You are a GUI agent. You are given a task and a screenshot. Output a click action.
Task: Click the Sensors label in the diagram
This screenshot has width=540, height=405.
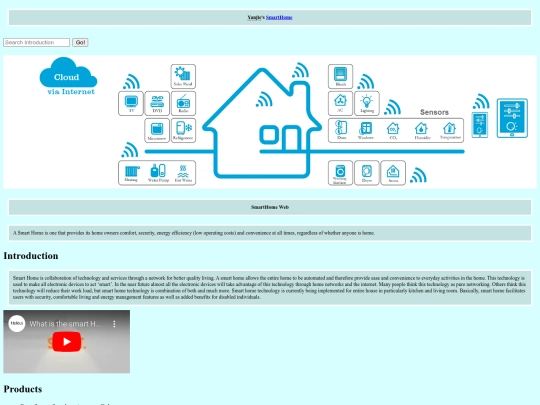[434, 112]
